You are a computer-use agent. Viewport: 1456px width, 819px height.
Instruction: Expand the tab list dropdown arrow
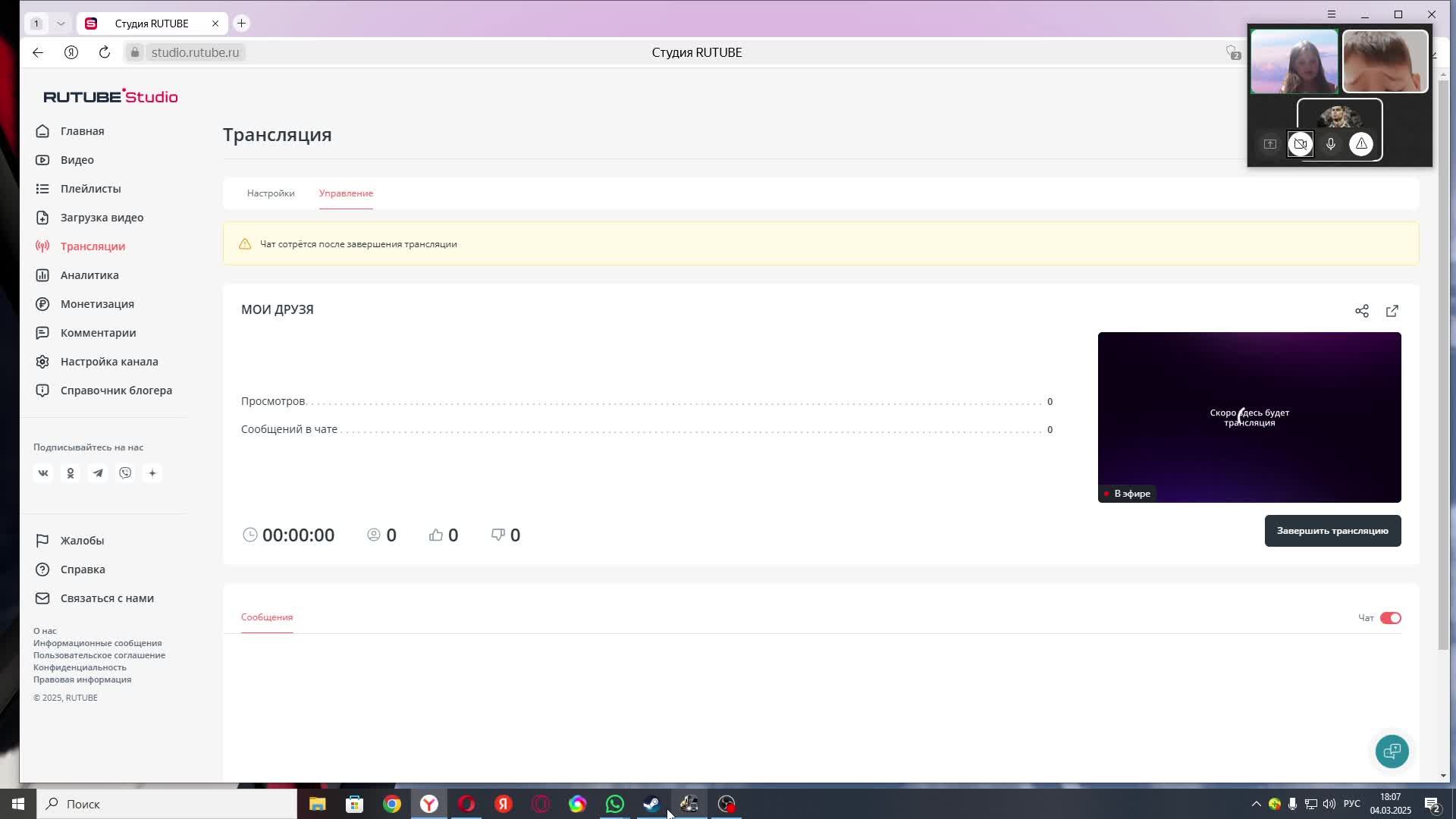pyautogui.click(x=61, y=24)
